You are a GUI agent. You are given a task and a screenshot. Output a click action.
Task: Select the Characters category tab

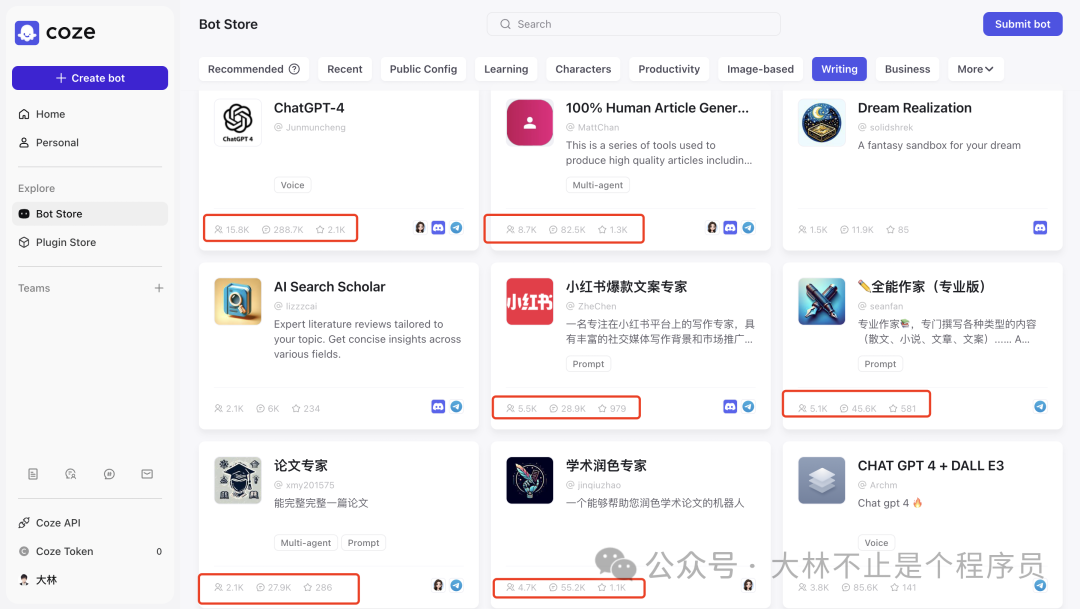(583, 69)
